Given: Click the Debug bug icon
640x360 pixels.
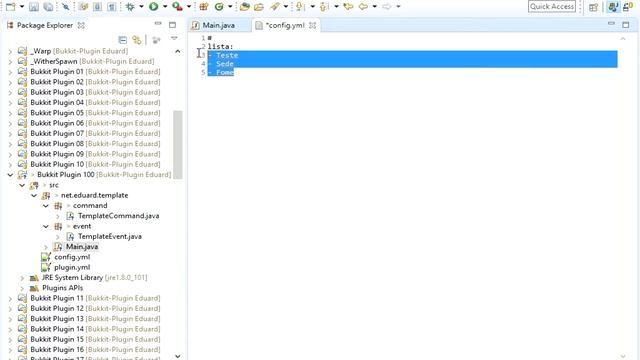Looking at the screenshot, I should click(130, 7).
